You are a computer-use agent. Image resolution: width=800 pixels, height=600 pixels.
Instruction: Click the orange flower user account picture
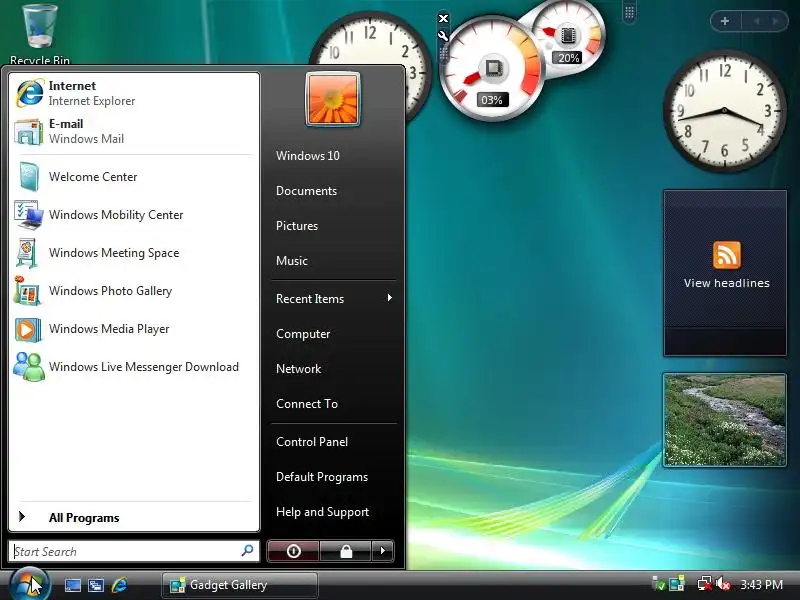coord(333,99)
